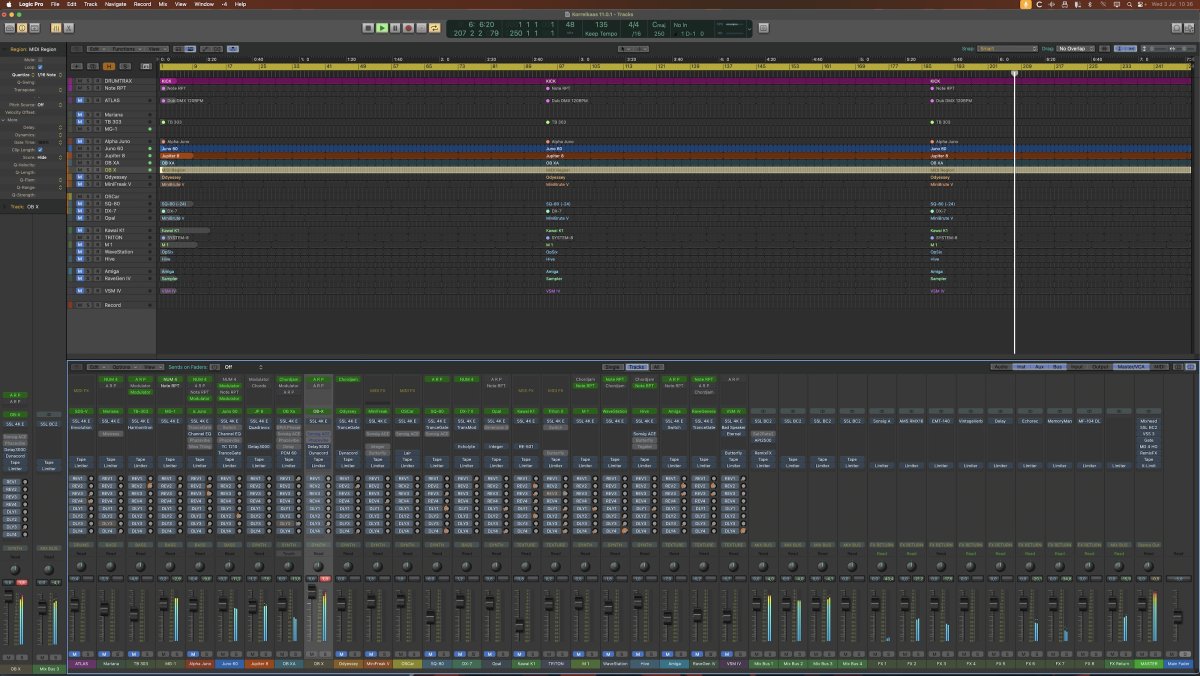This screenshot has width=1200, height=676.
Task: Click the Duplicate Track icon beside plus
Action: tap(92, 66)
